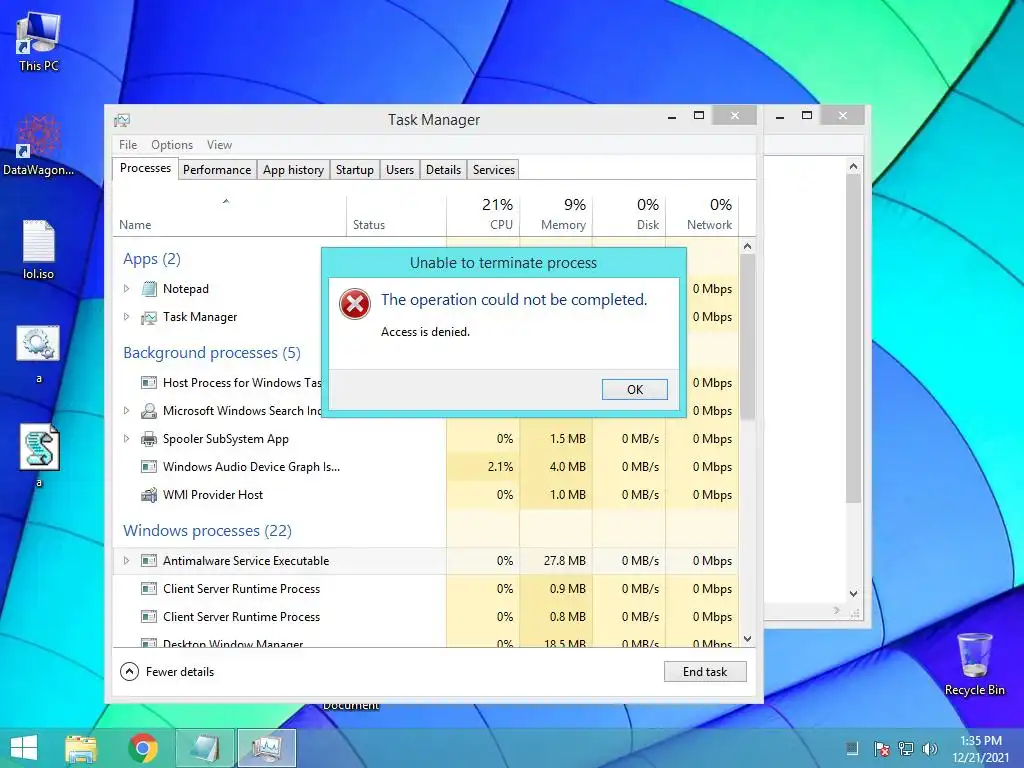Expand the Task Manager process entry
Screen dimensions: 1024x768
[x=127, y=317]
